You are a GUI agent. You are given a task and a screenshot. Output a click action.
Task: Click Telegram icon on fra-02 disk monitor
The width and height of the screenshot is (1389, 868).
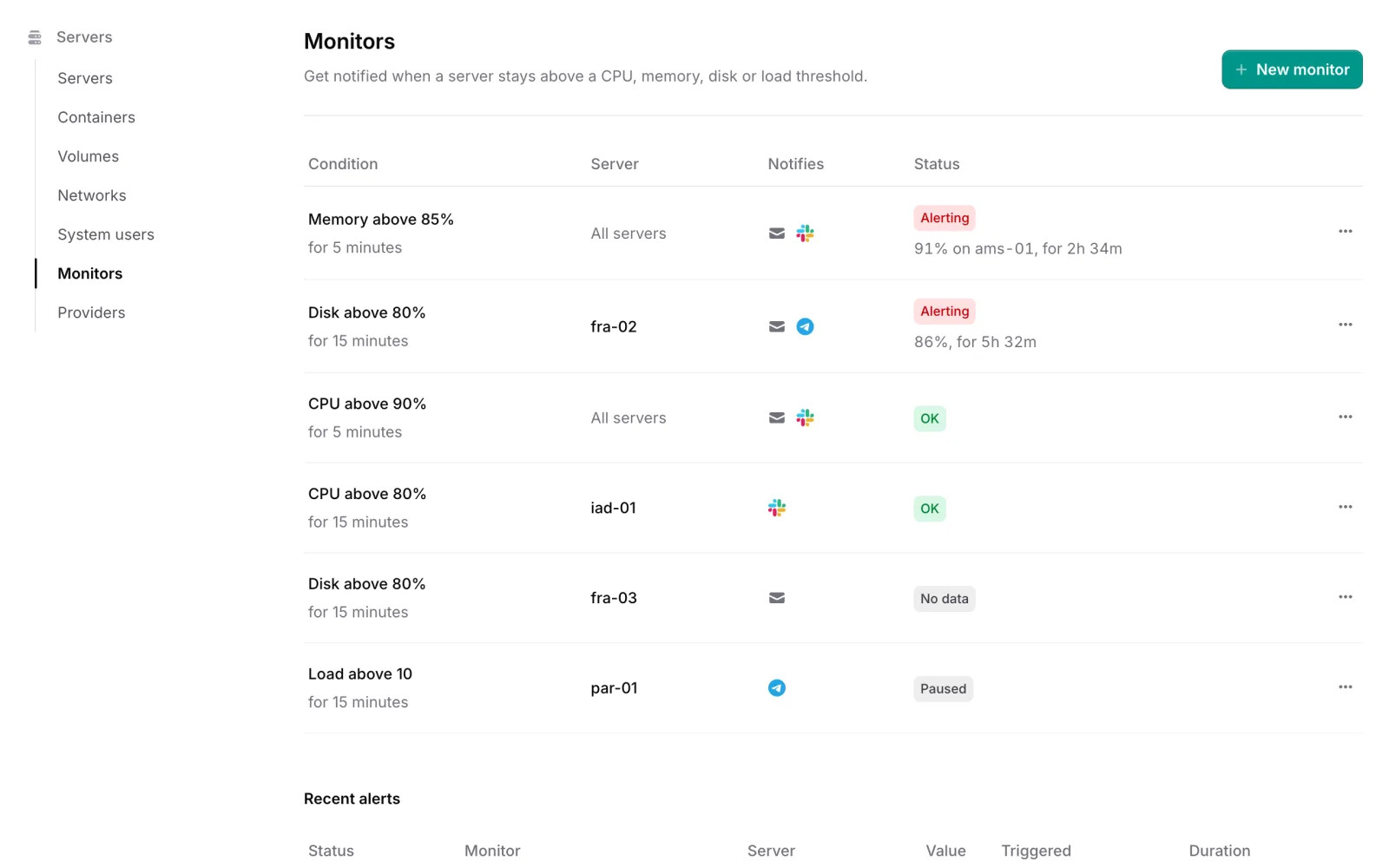805,326
